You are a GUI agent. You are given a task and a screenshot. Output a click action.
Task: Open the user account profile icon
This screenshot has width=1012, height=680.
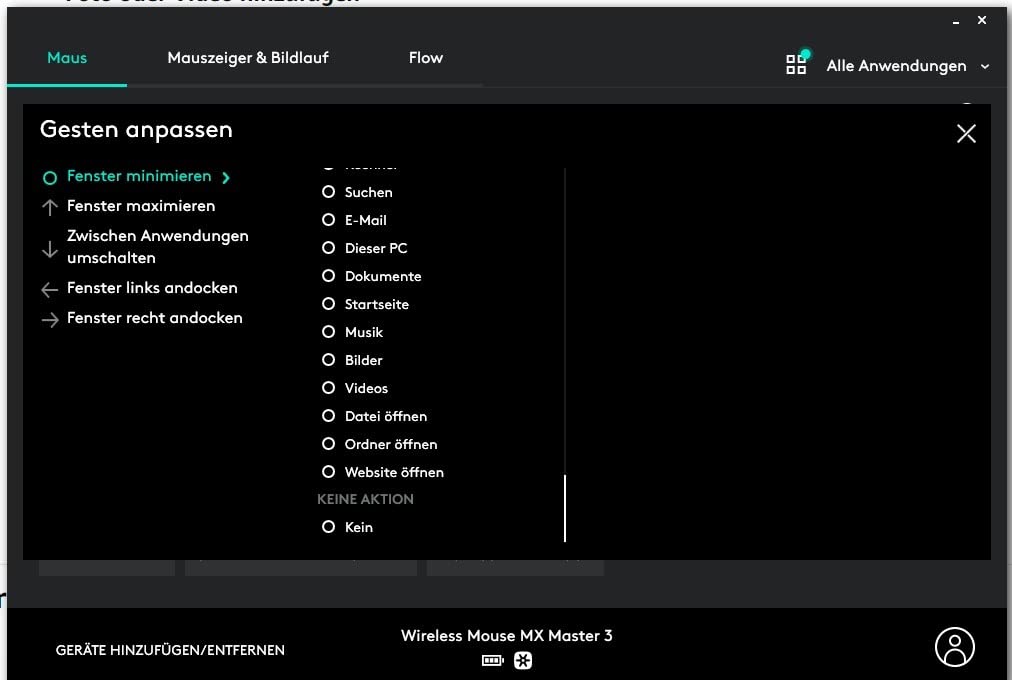click(955, 647)
